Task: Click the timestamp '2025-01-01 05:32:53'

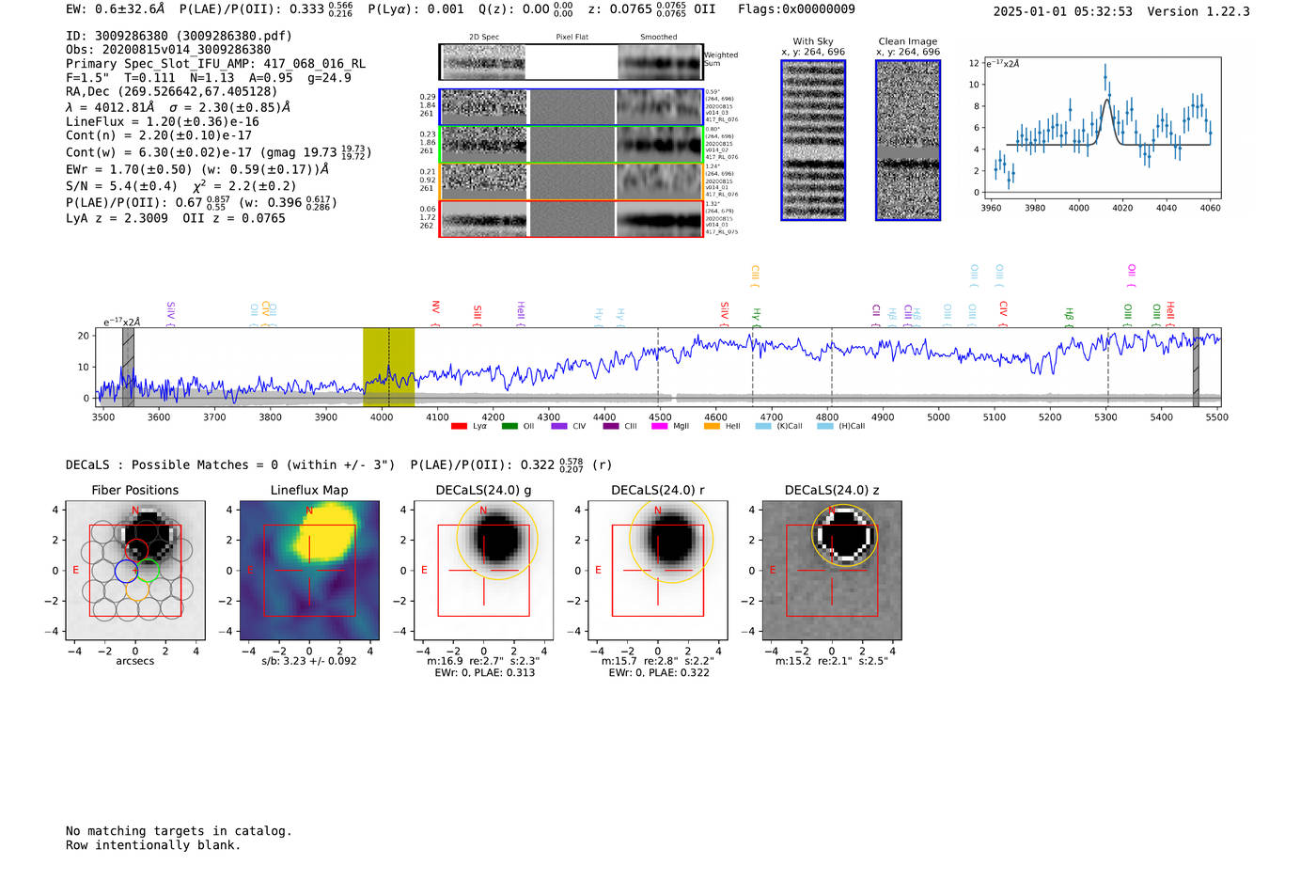Action: [1063, 11]
